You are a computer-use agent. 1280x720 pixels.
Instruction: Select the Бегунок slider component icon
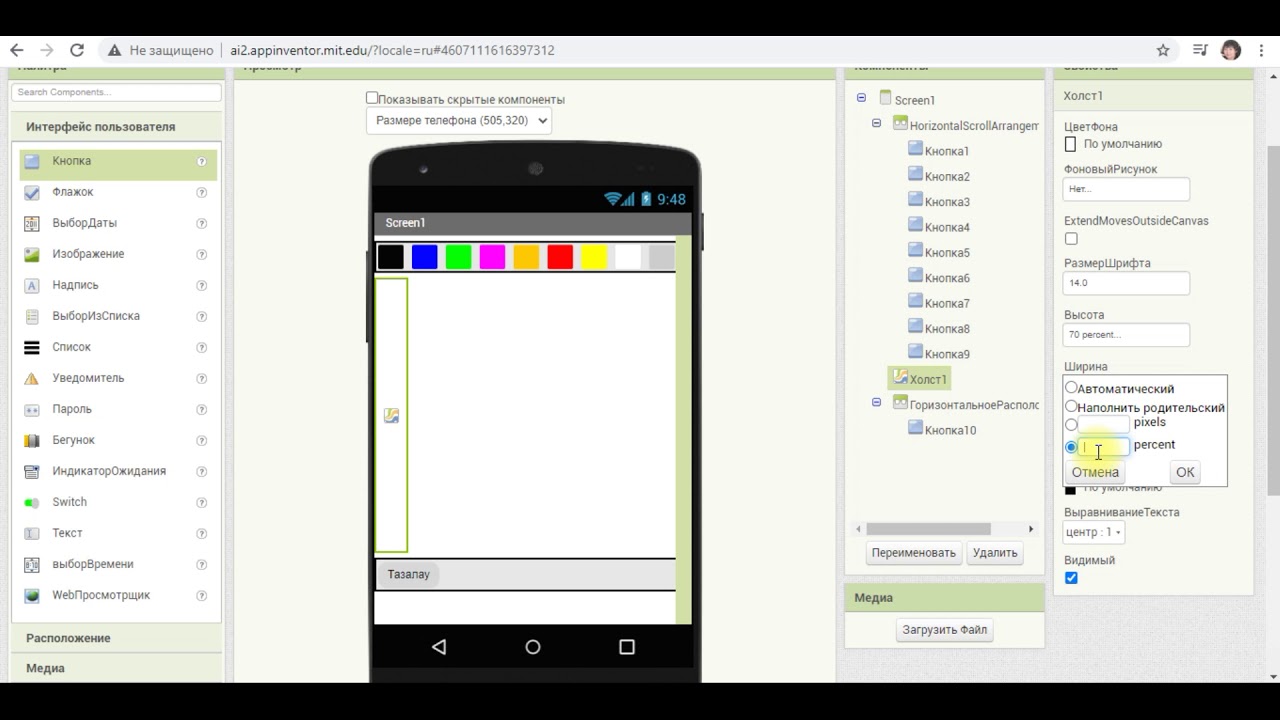coord(32,440)
